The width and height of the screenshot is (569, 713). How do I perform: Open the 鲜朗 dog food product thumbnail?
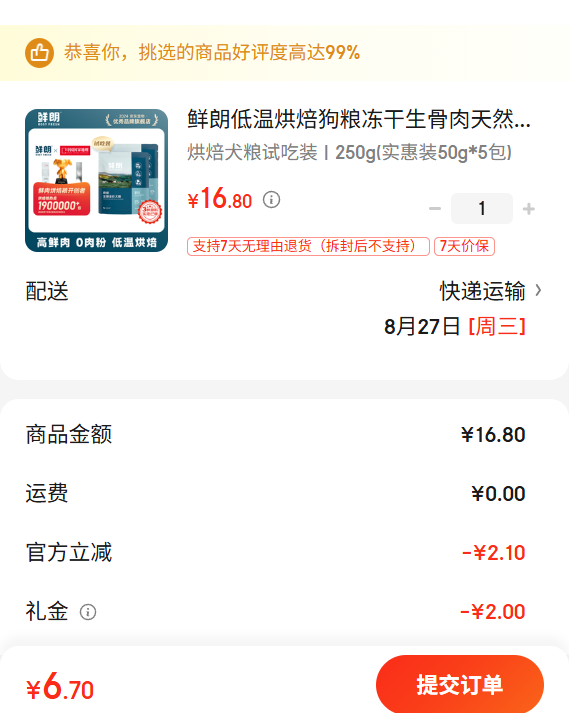pos(96,180)
